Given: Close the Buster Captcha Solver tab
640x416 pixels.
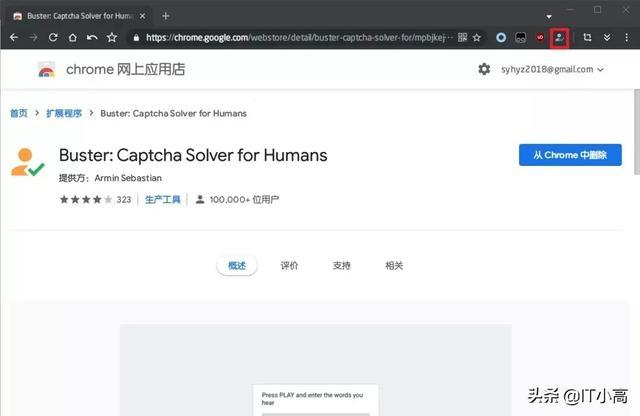Looking at the screenshot, I should click(142, 16).
